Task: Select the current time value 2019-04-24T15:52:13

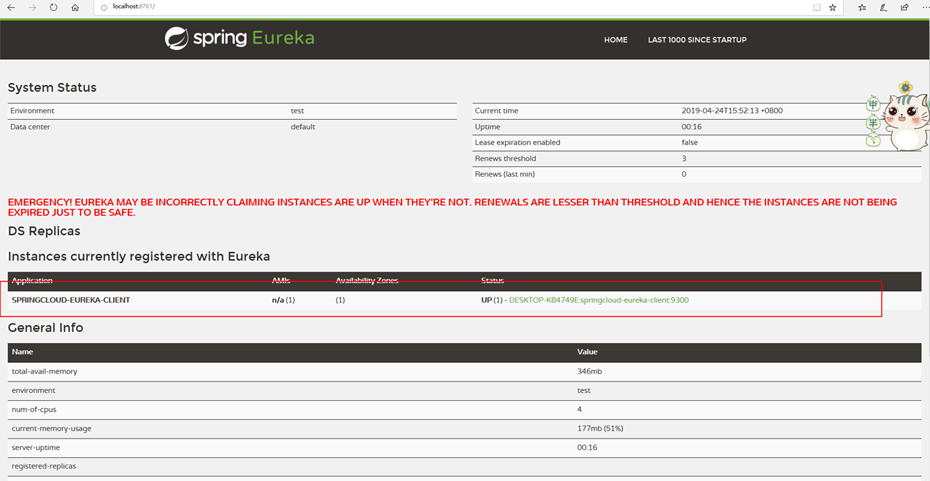Action: (x=733, y=111)
